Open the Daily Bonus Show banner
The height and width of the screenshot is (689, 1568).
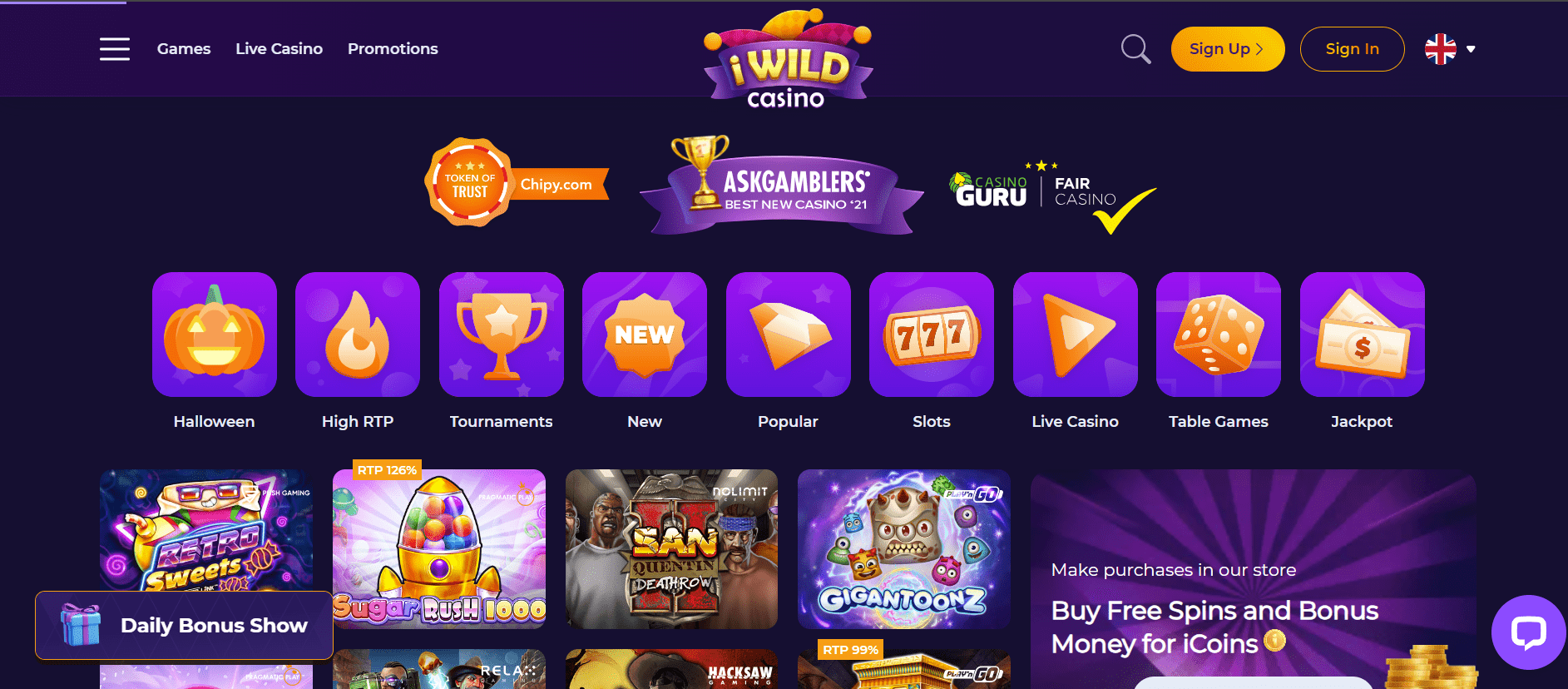pyautogui.click(x=184, y=625)
